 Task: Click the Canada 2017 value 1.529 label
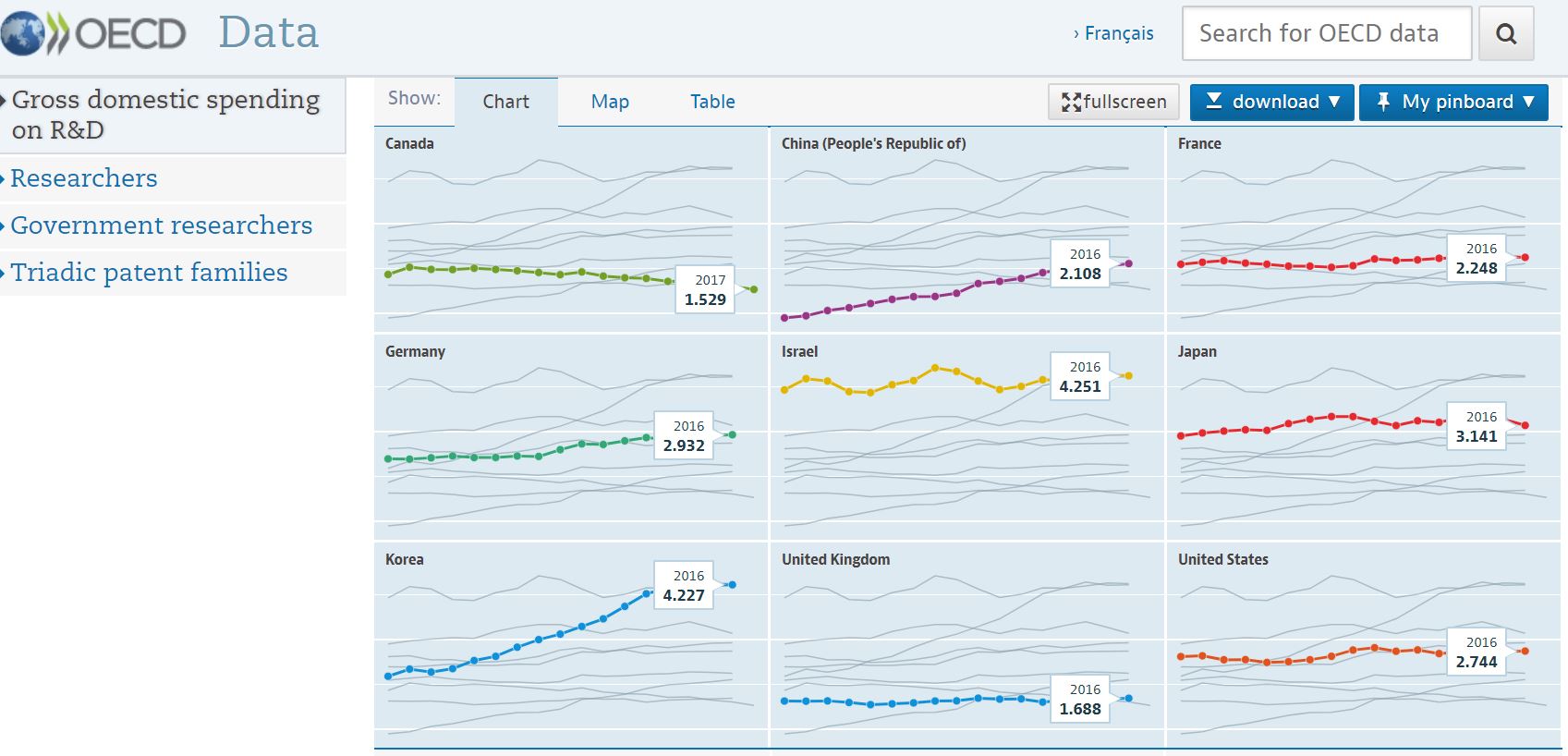[x=705, y=289]
